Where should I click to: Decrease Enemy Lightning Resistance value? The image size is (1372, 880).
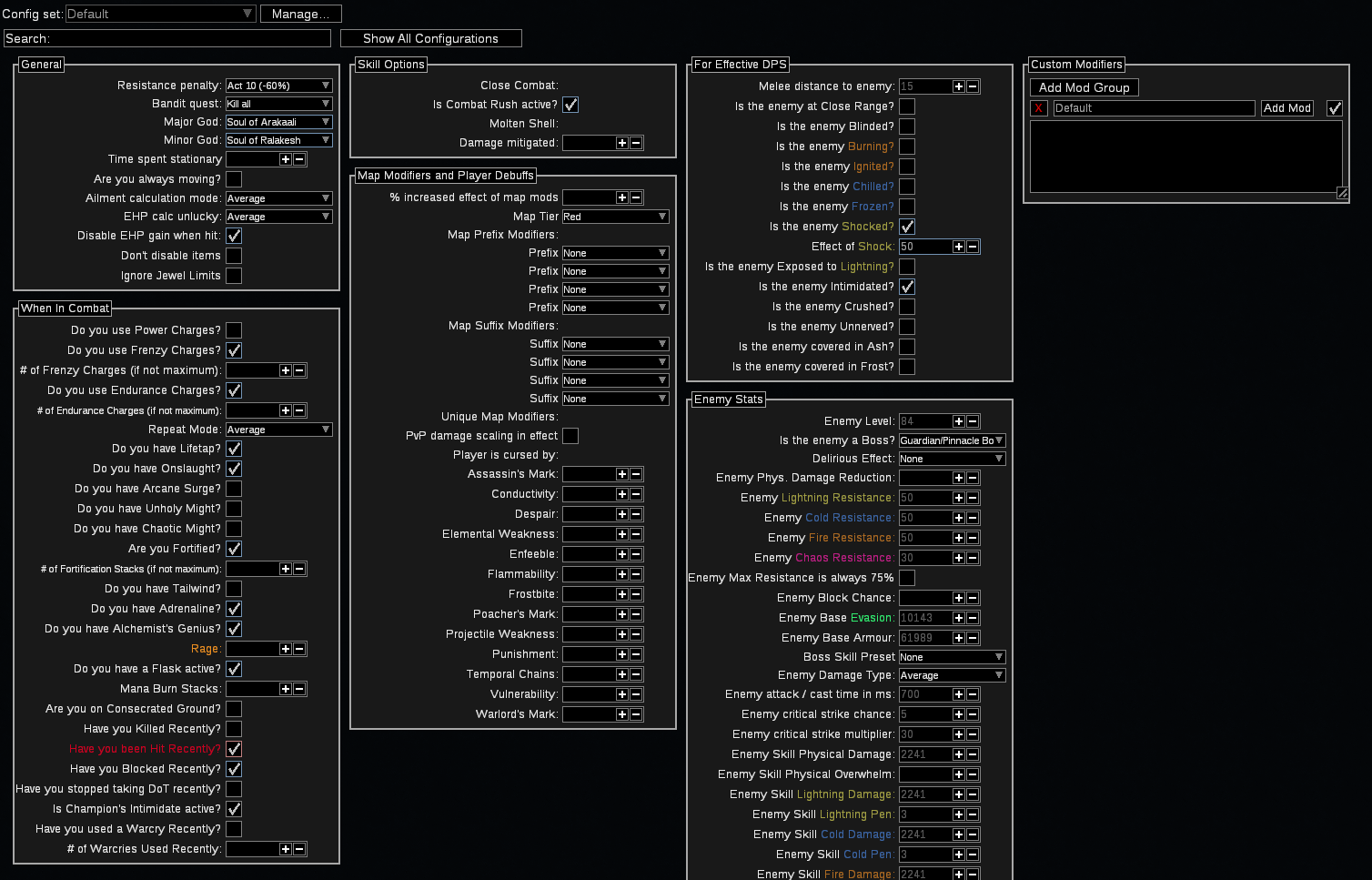pos(973,498)
